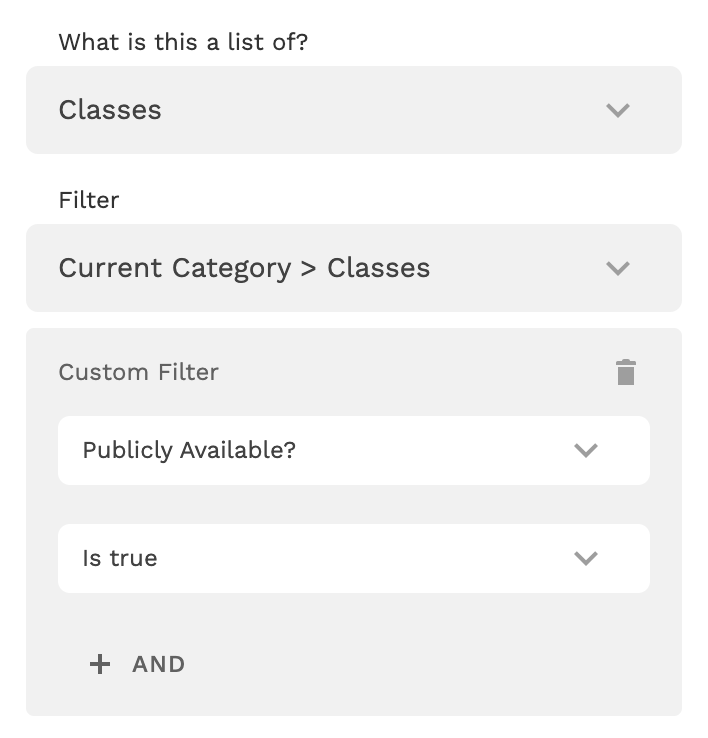
Task: Click the plus icon beside AND
Action: pyautogui.click(x=100, y=664)
